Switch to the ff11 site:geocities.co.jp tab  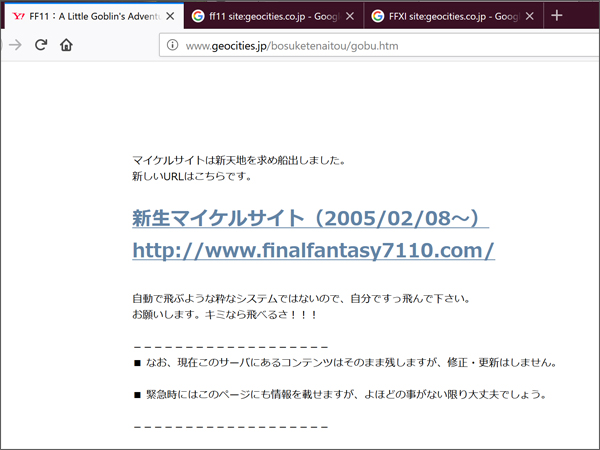[270, 16]
